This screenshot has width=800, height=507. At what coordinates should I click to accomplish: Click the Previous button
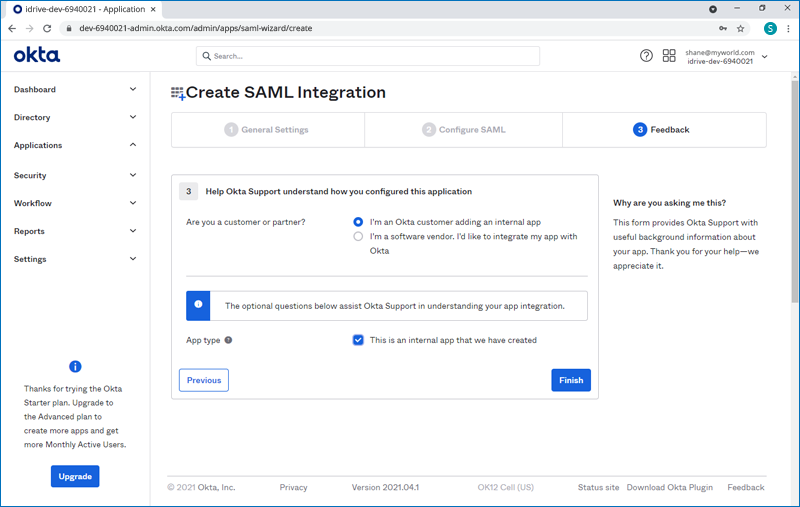tap(204, 380)
